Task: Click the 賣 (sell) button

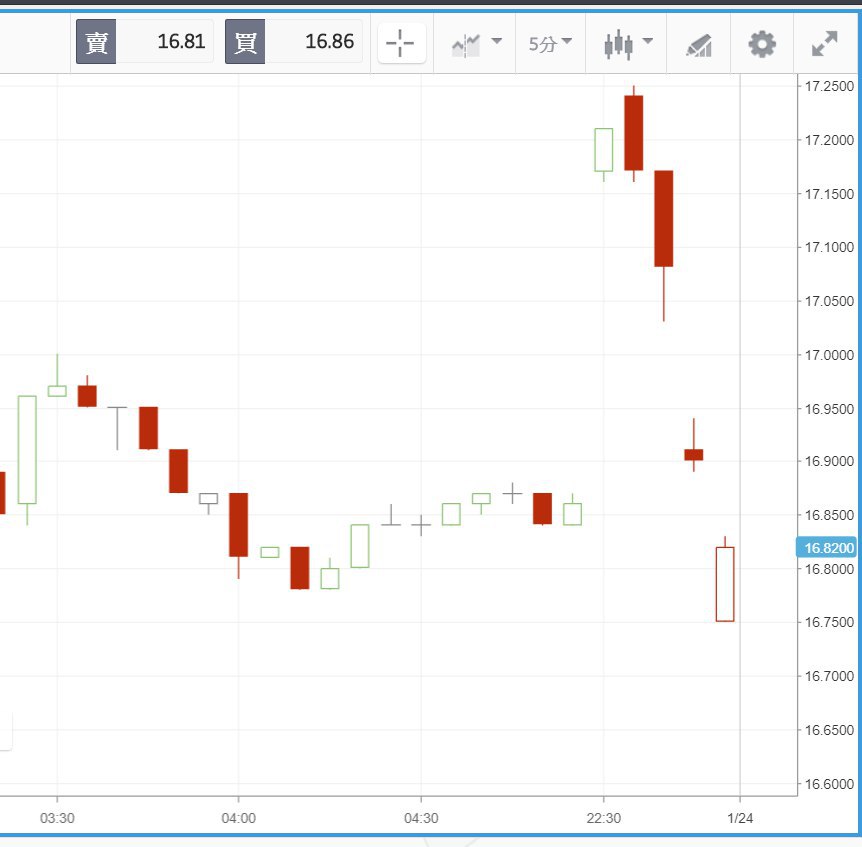Action: pyautogui.click(x=96, y=42)
